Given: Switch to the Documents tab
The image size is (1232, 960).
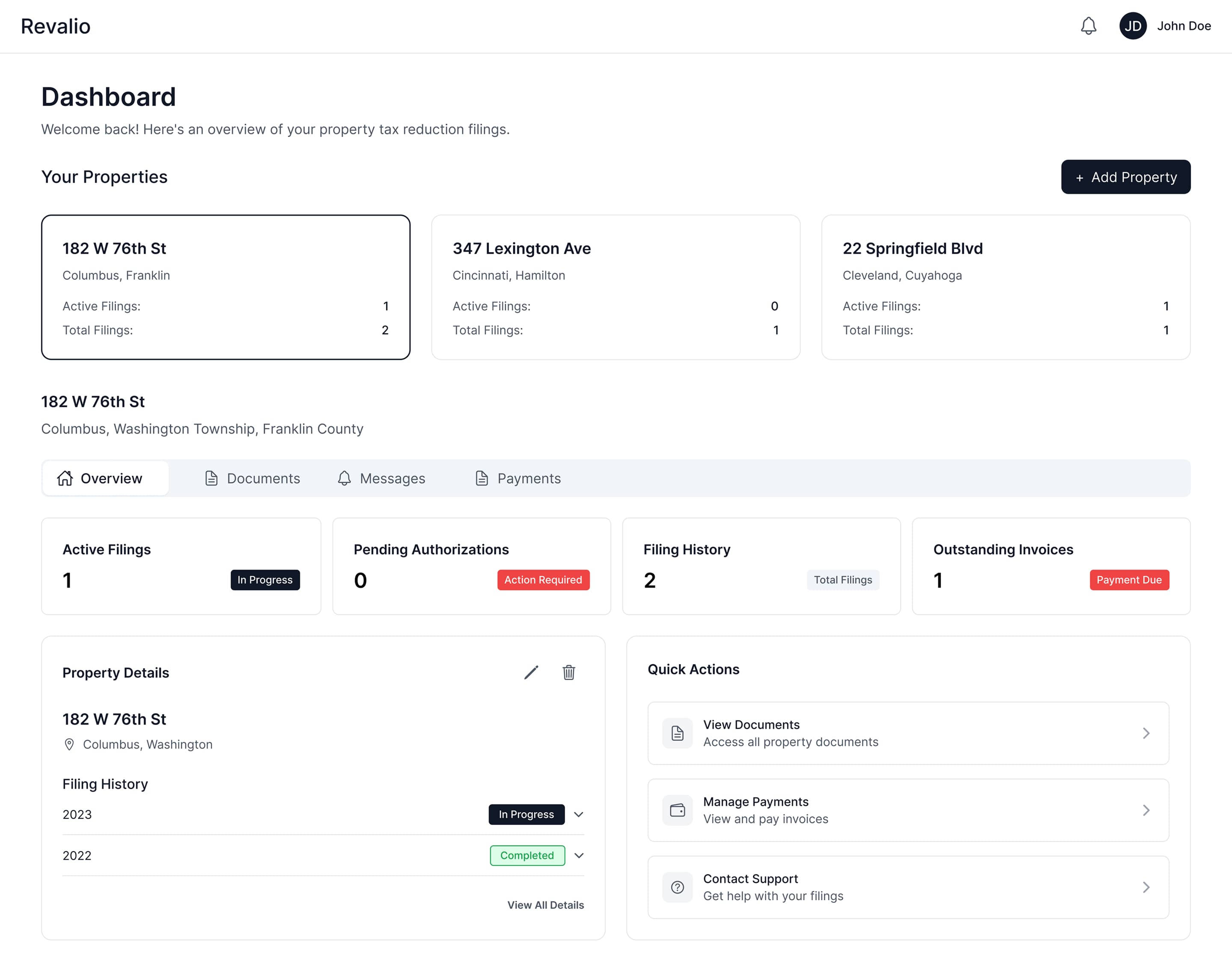Looking at the screenshot, I should (252, 479).
